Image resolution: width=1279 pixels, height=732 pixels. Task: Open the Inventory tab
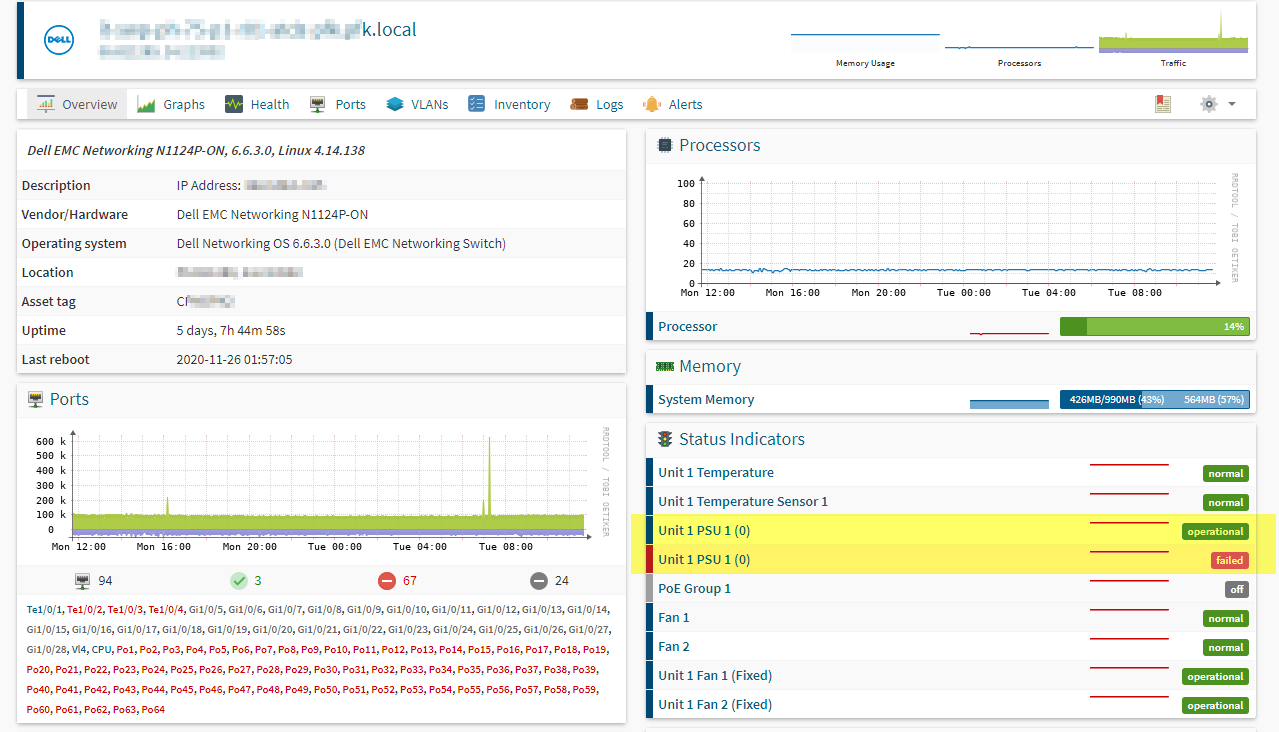[509, 104]
